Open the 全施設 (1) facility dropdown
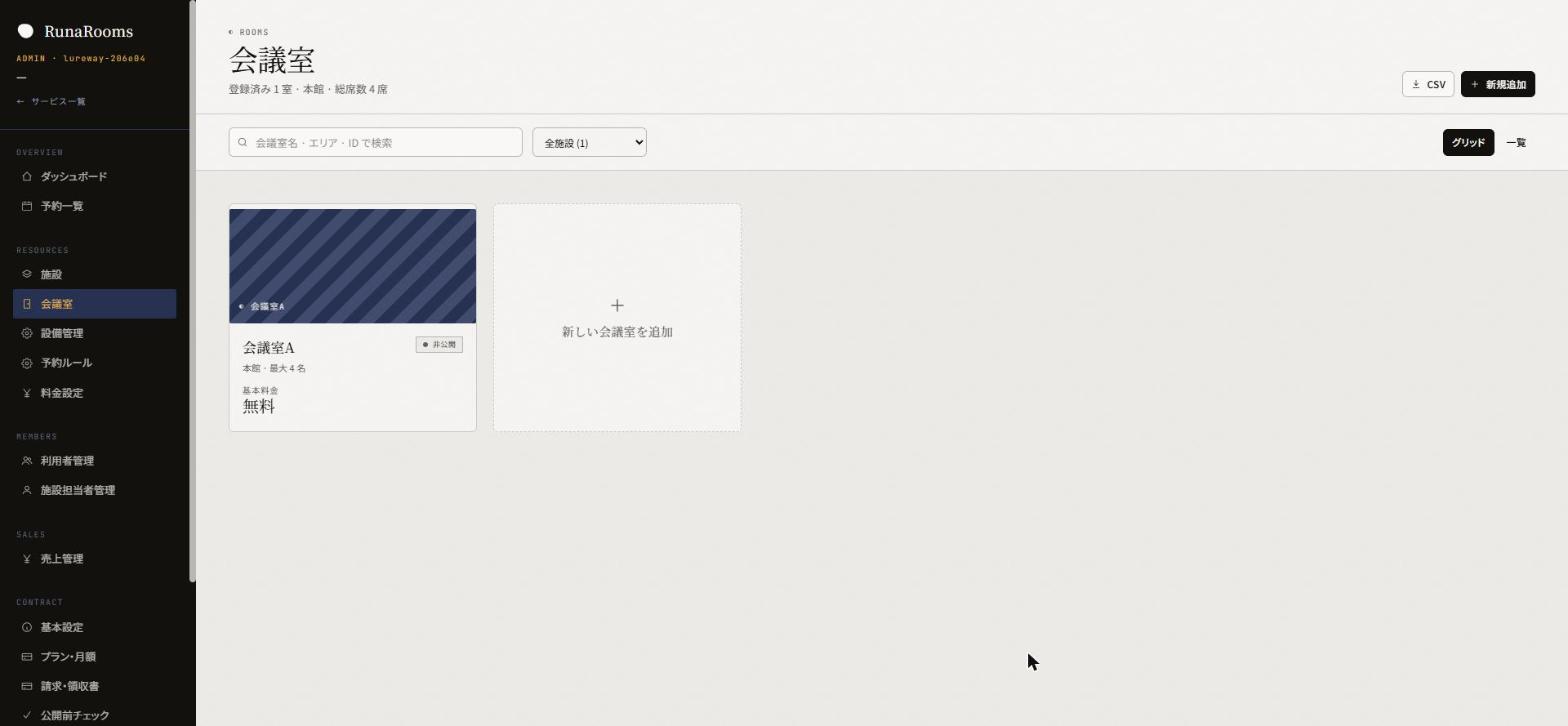 coord(589,142)
